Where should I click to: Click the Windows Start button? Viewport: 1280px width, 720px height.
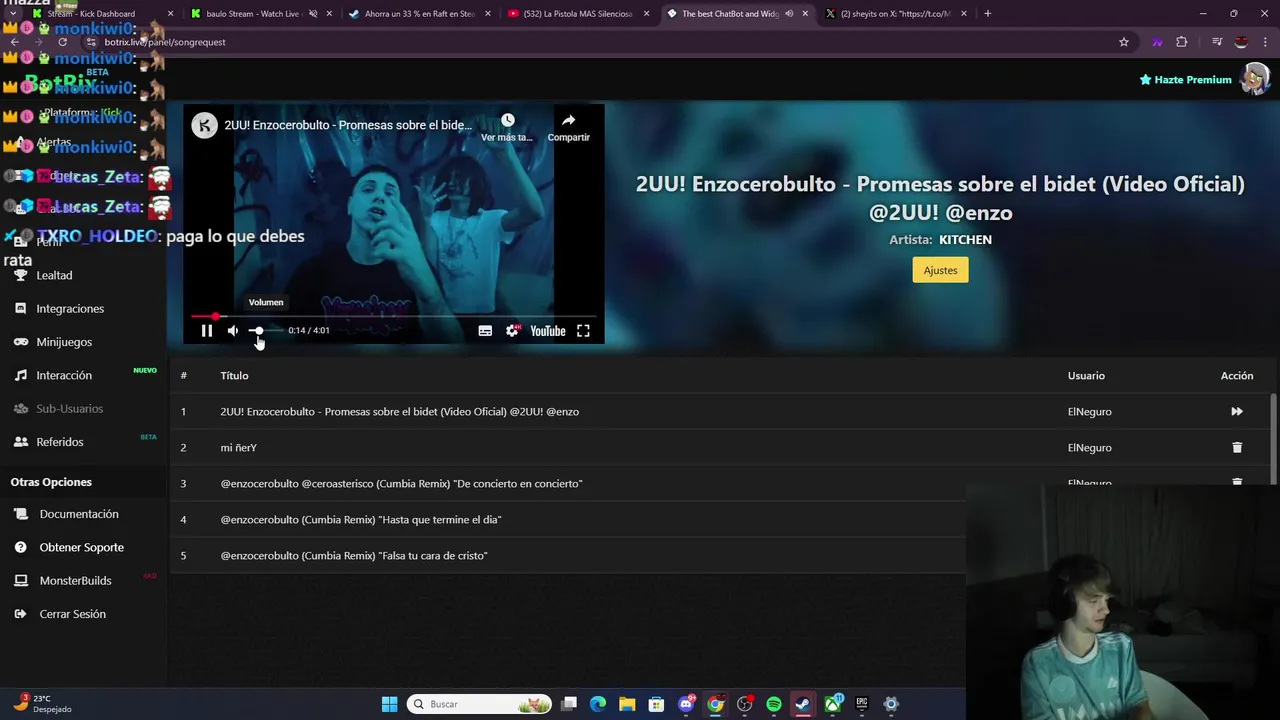point(389,704)
